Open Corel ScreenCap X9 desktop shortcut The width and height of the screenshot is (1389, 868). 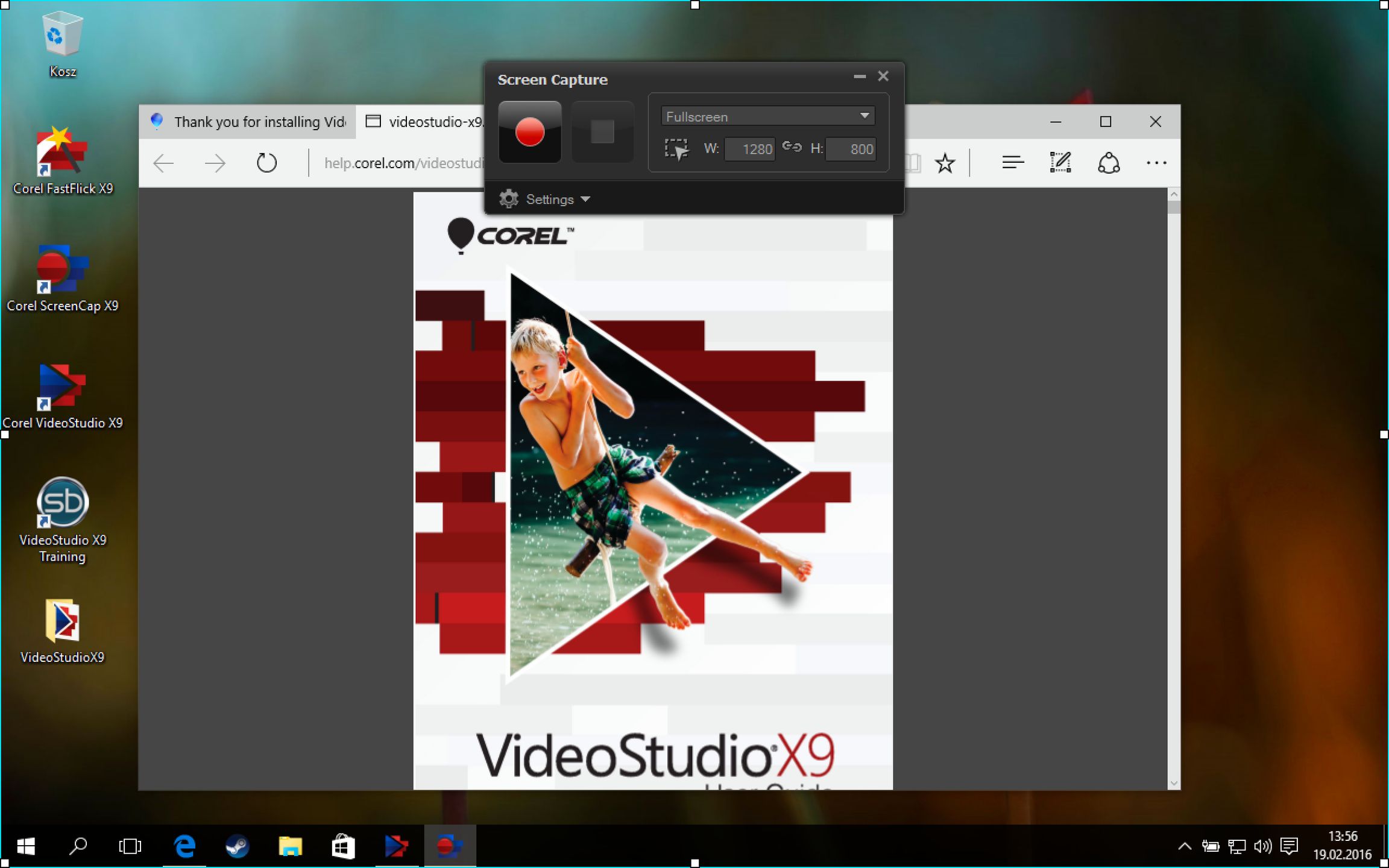point(62,277)
